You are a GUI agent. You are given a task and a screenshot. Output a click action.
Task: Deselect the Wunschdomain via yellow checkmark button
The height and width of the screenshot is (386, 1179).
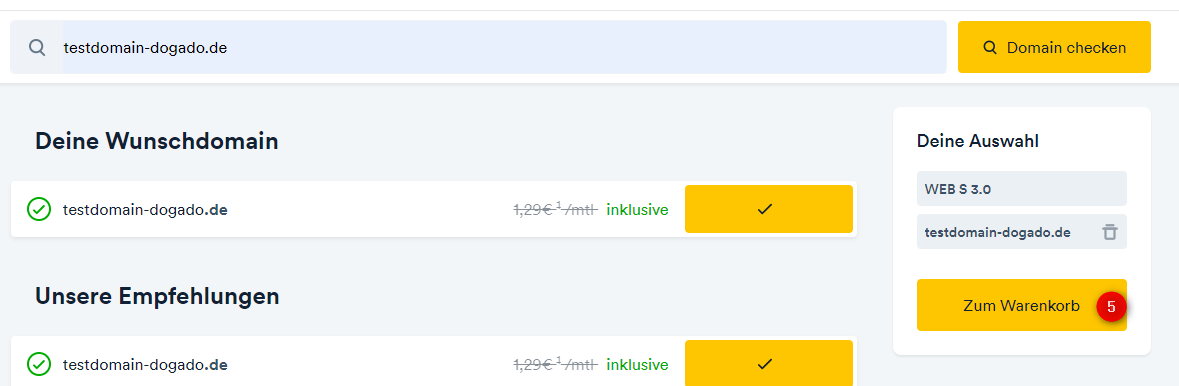click(768, 209)
